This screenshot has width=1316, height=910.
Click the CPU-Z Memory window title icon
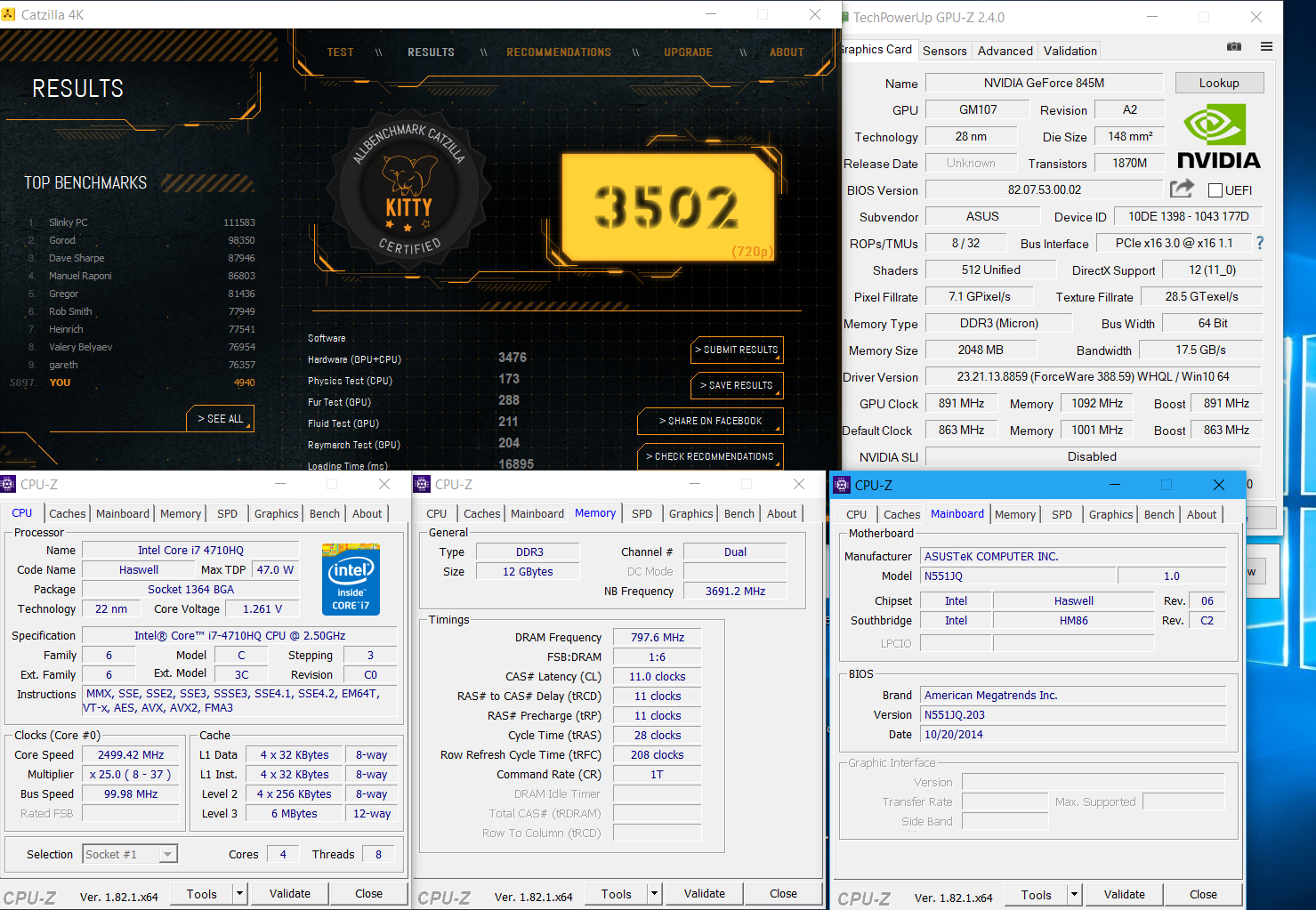pyautogui.click(x=423, y=484)
